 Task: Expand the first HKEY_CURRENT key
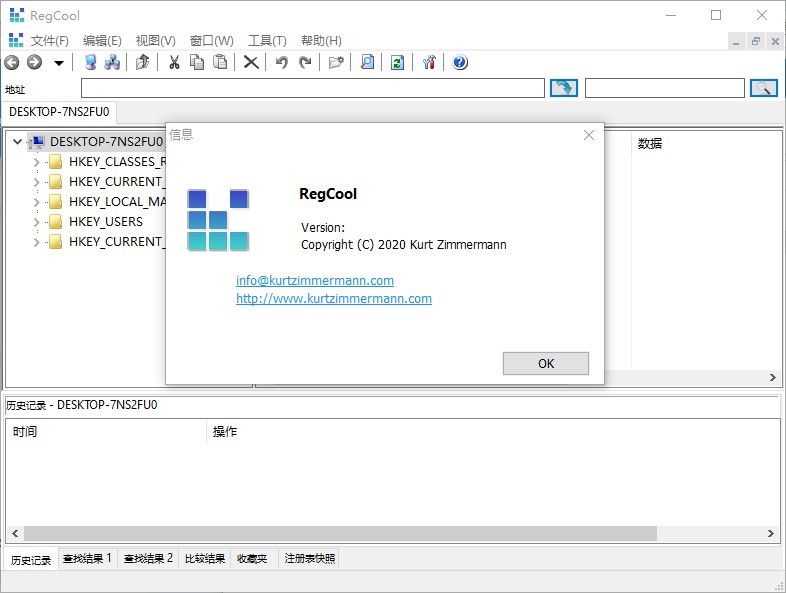36,182
